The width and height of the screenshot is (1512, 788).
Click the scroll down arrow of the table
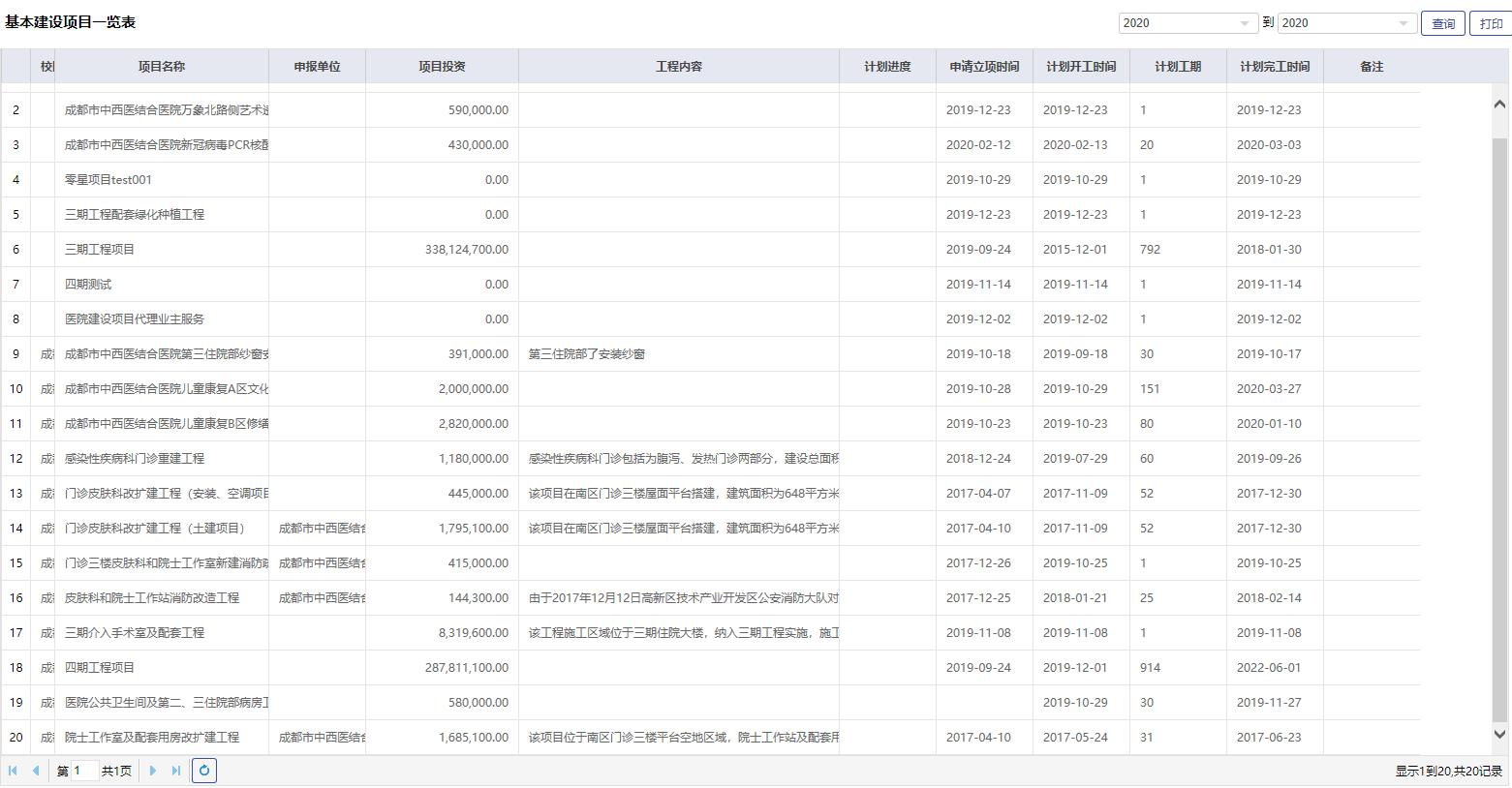click(1499, 735)
